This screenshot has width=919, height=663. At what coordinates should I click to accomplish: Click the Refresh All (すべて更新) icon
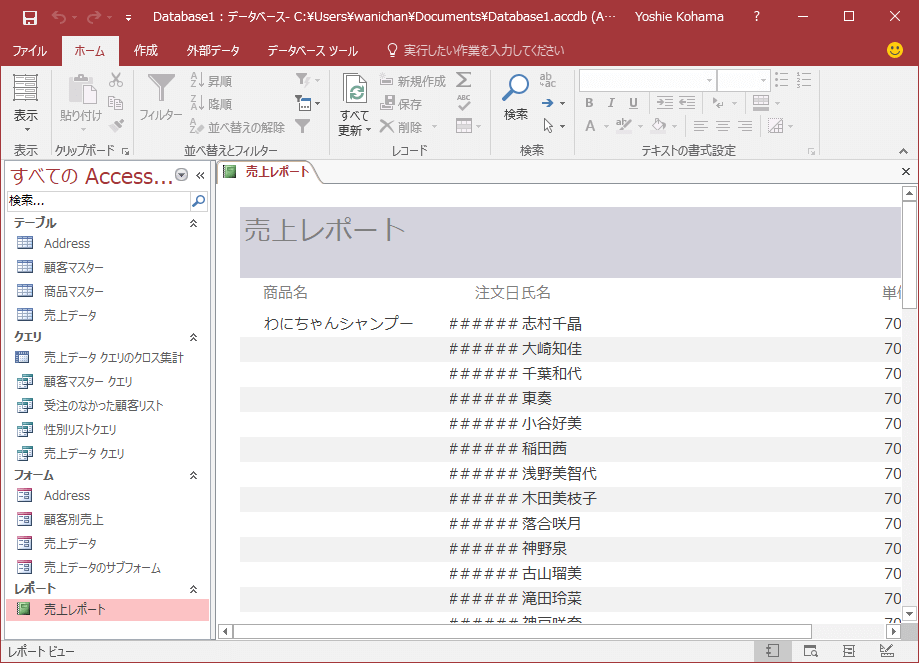coord(354,90)
